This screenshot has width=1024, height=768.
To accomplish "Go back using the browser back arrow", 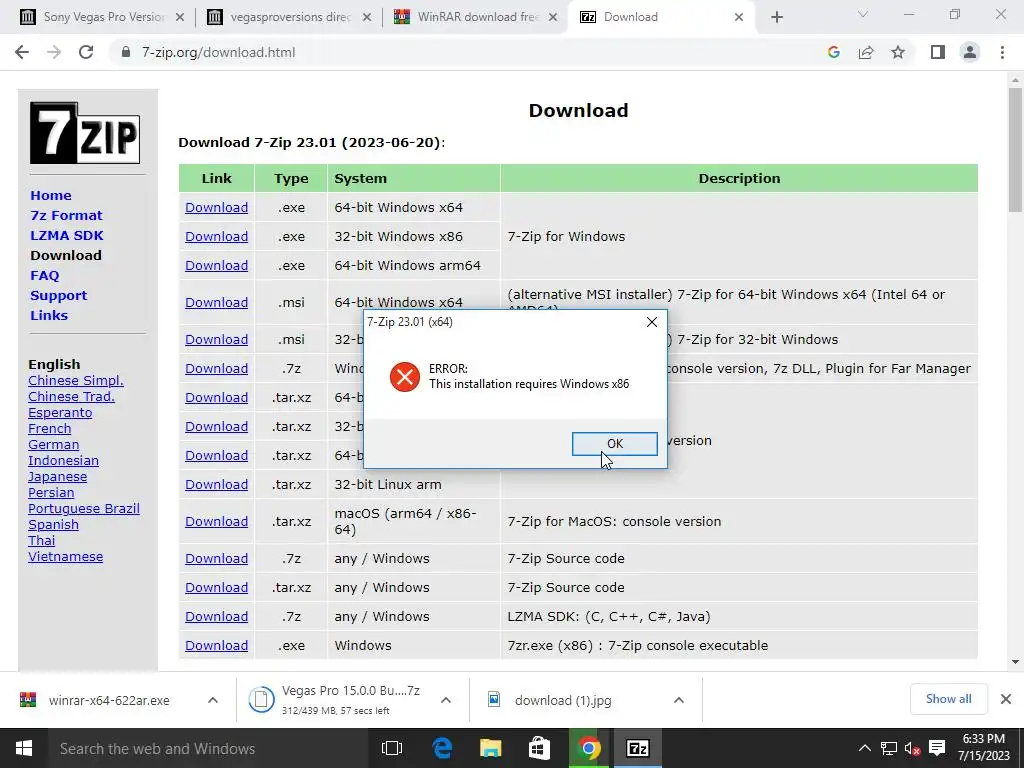I will click(x=22, y=52).
